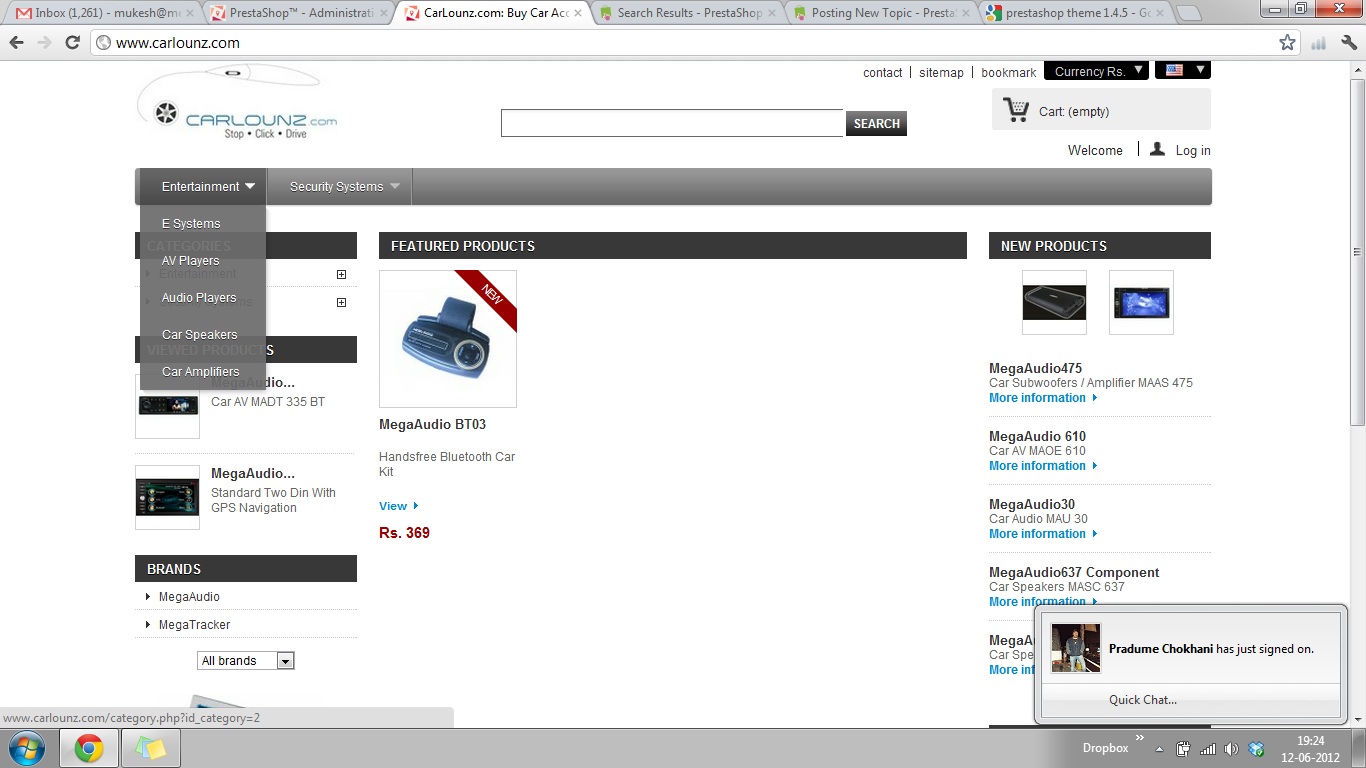Image resolution: width=1366 pixels, height=768 pixels.
Task: Switch to the Posting New Topic tab
Action: (x=882, y=13)
